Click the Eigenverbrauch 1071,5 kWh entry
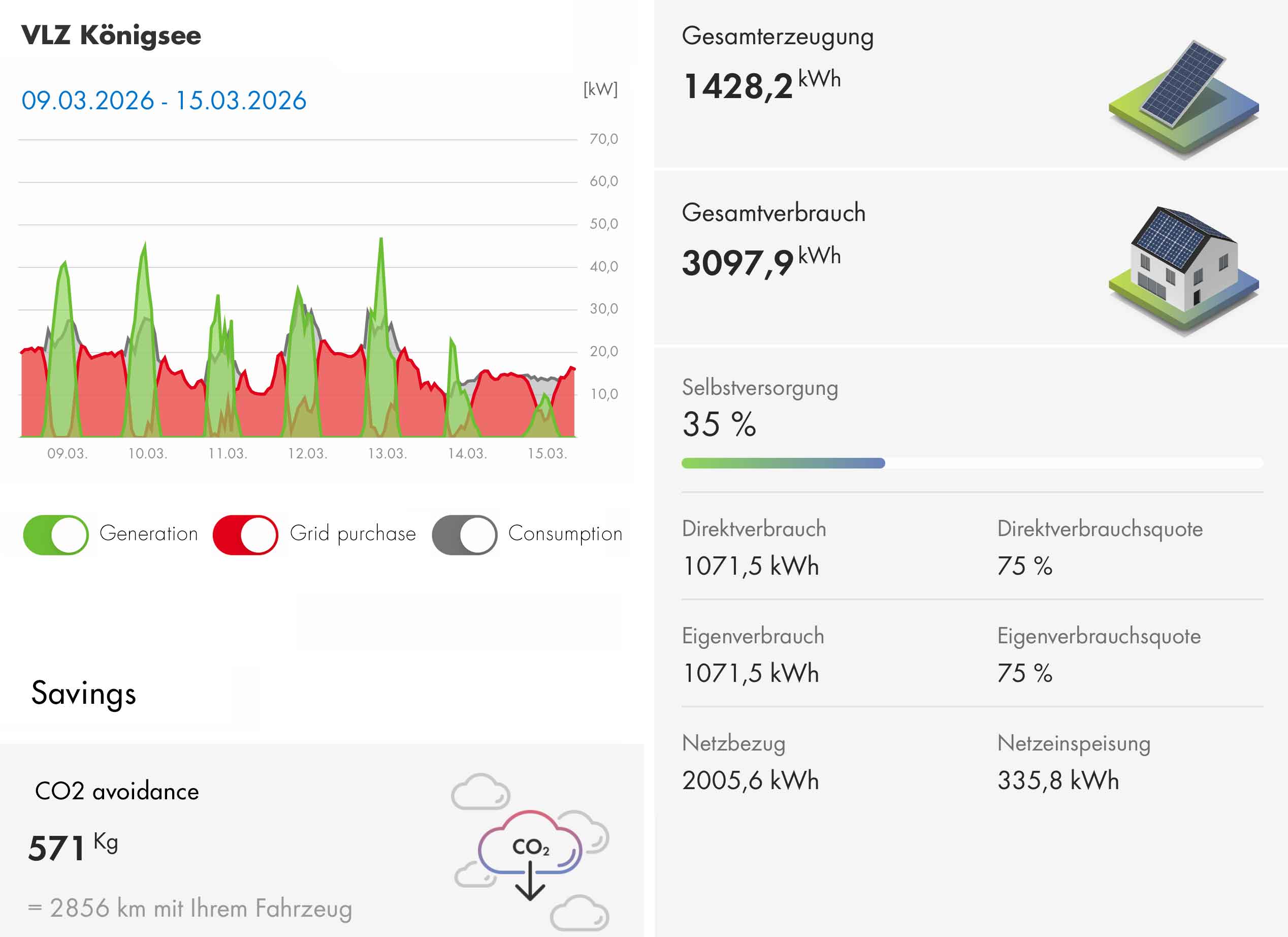The image size is (1288, 937). tap(750, 673)
